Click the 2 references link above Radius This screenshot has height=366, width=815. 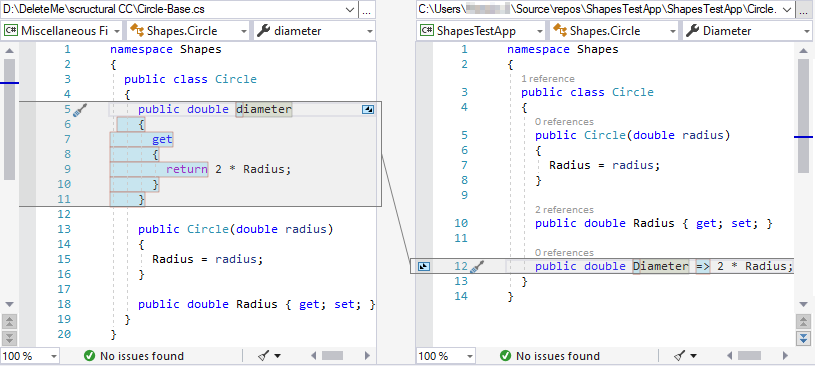[564, 210]
